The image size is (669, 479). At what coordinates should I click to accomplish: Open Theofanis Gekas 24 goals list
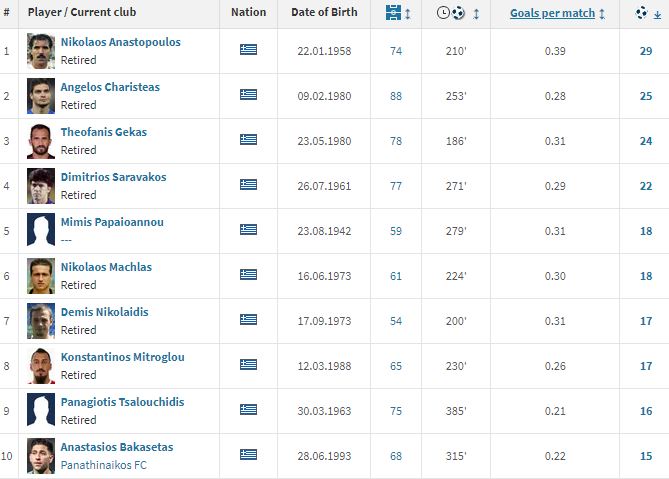[645, 141]
